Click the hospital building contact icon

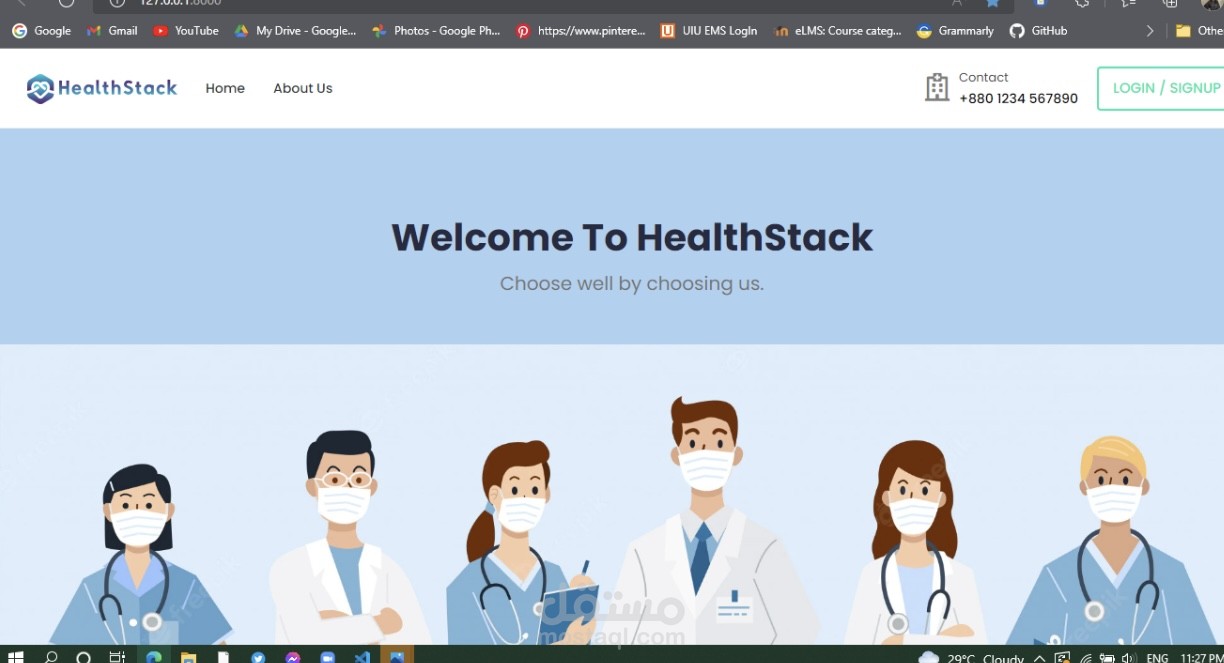point(936,87)
